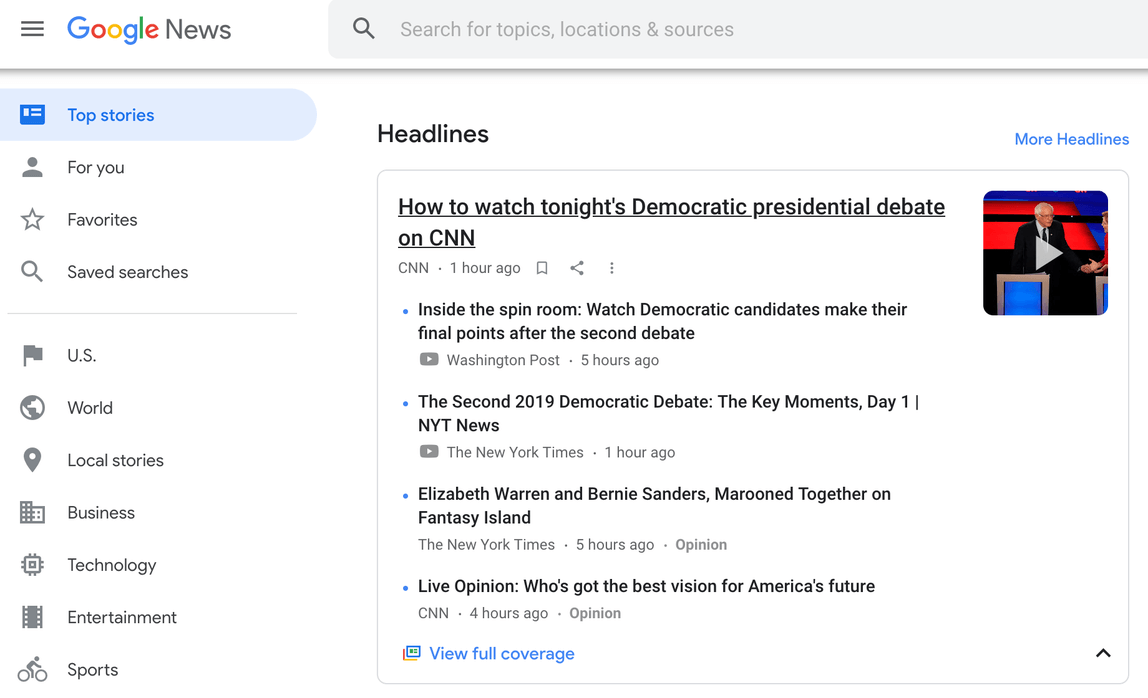Open Saved searches
This screenshot has width=1148, height=698.
(128, 272)
